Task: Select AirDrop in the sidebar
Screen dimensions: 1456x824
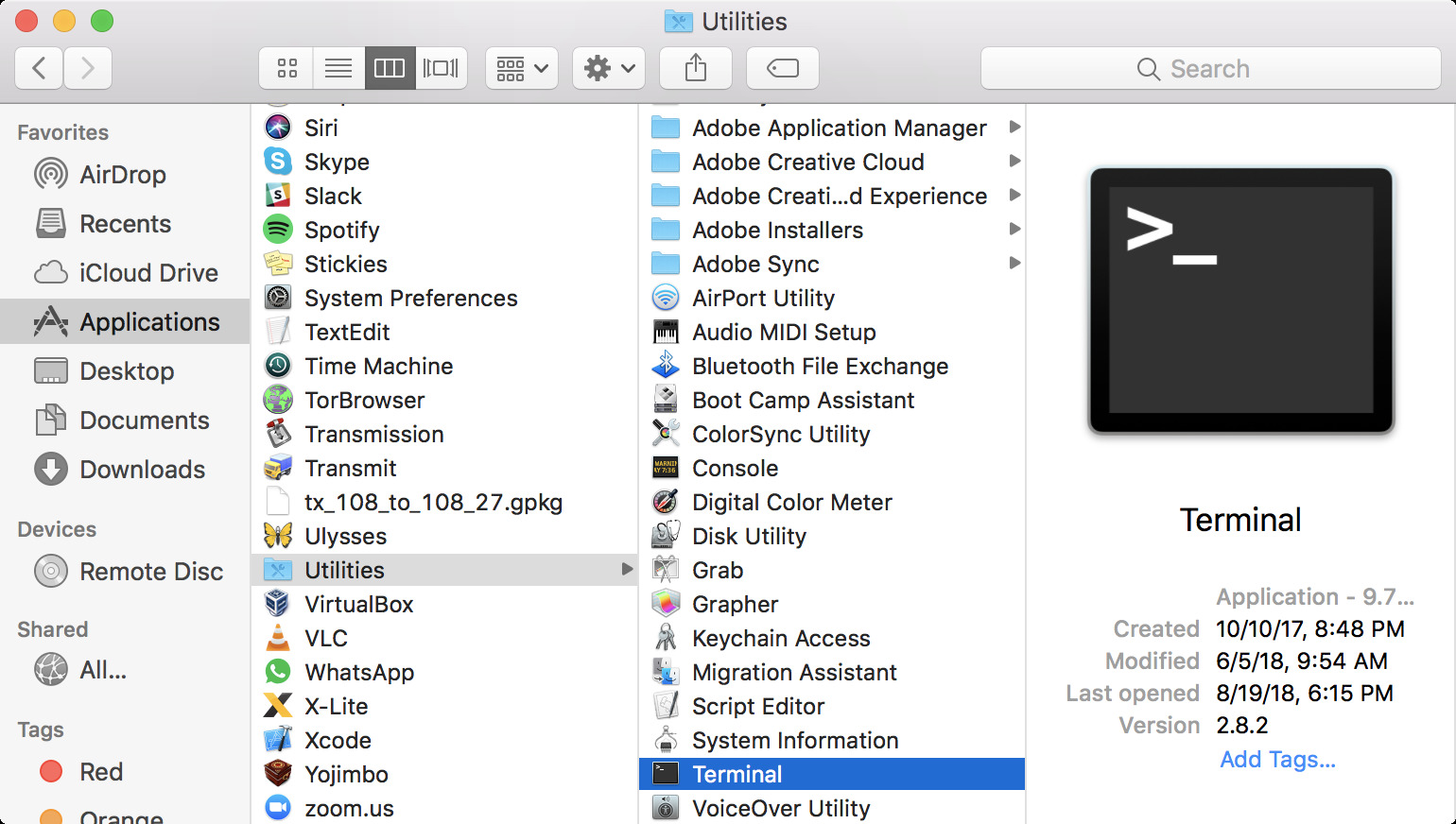Action: point(123,175)
